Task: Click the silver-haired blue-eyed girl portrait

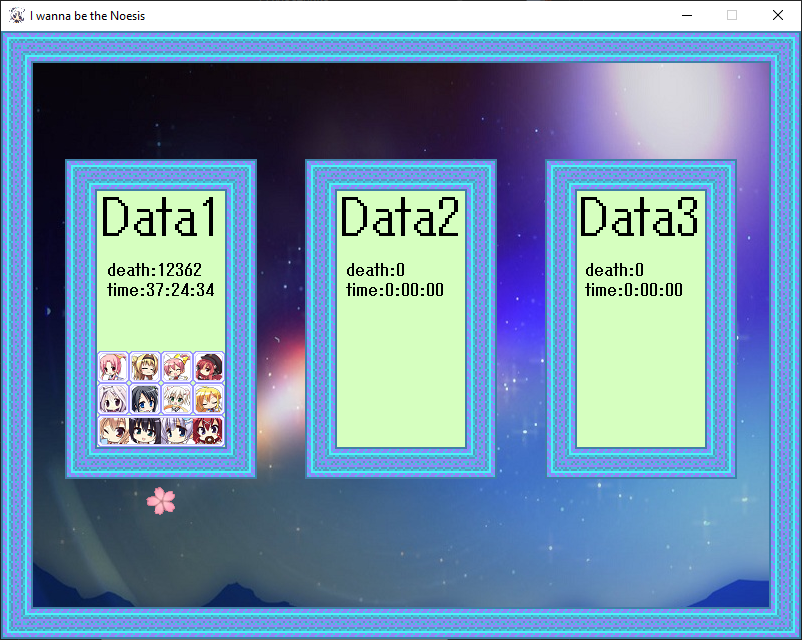Action: [x=176, y=431]
